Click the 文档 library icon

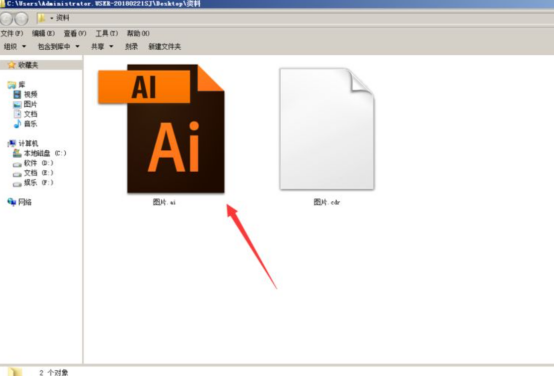pos(17,114)
